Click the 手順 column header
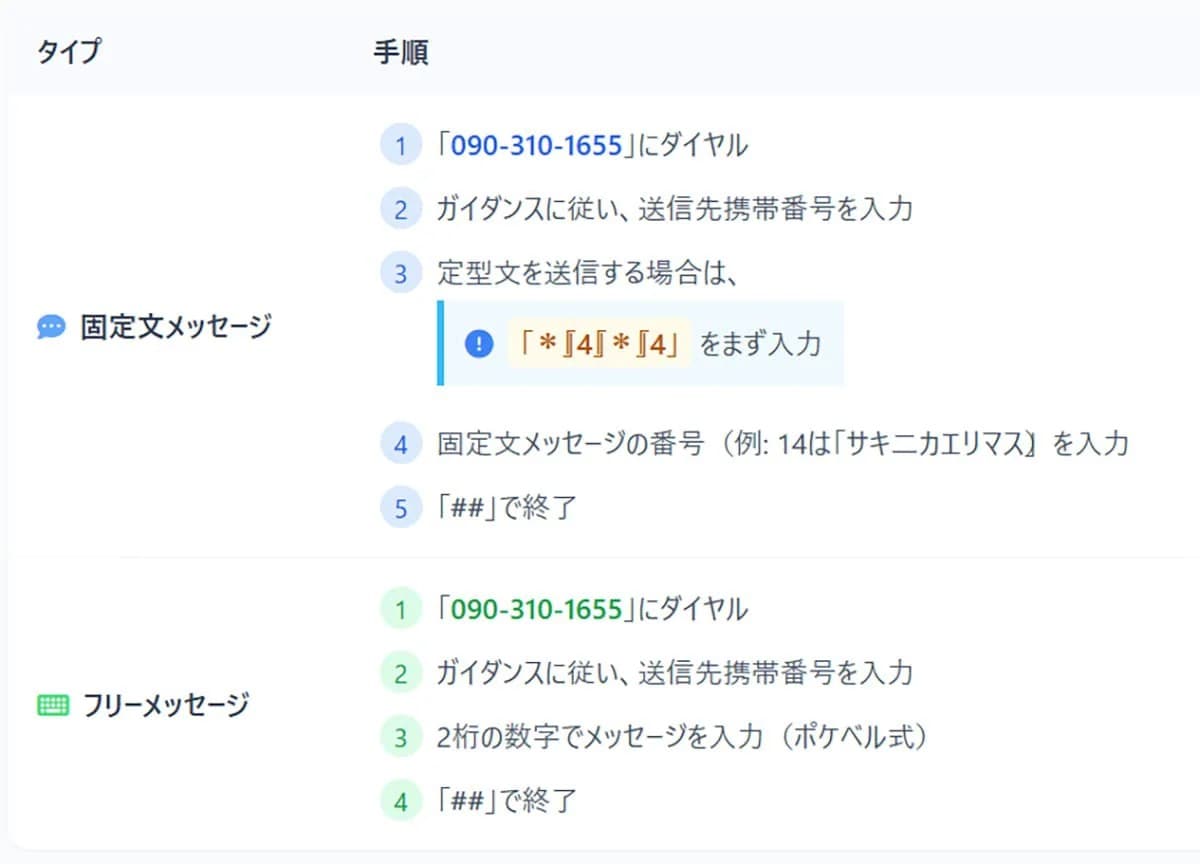The image size is (1200, 864). 401,52
